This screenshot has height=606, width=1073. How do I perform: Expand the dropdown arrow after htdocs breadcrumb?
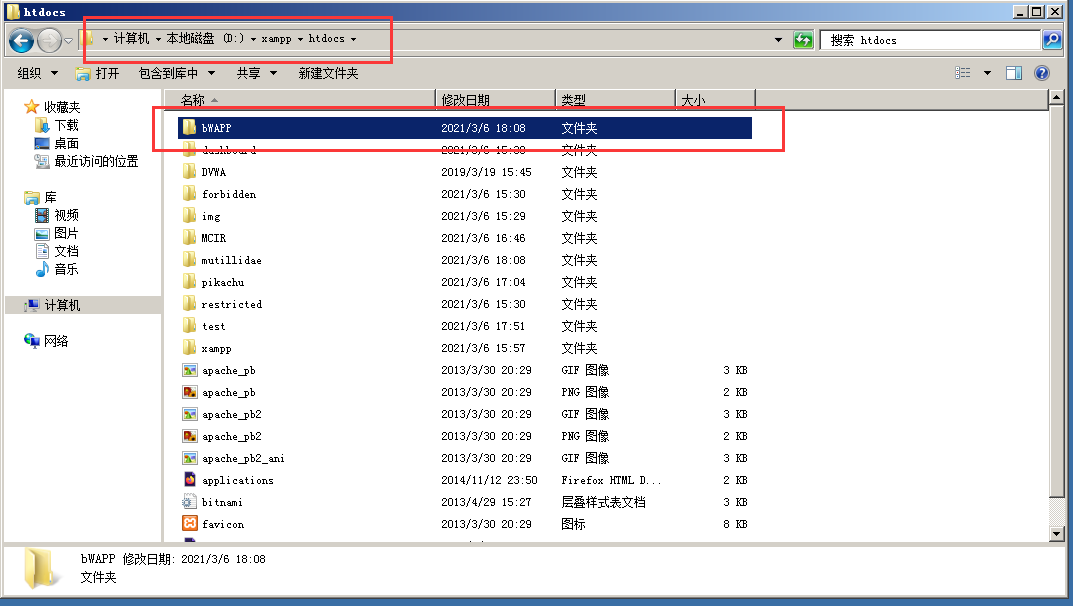354,40
